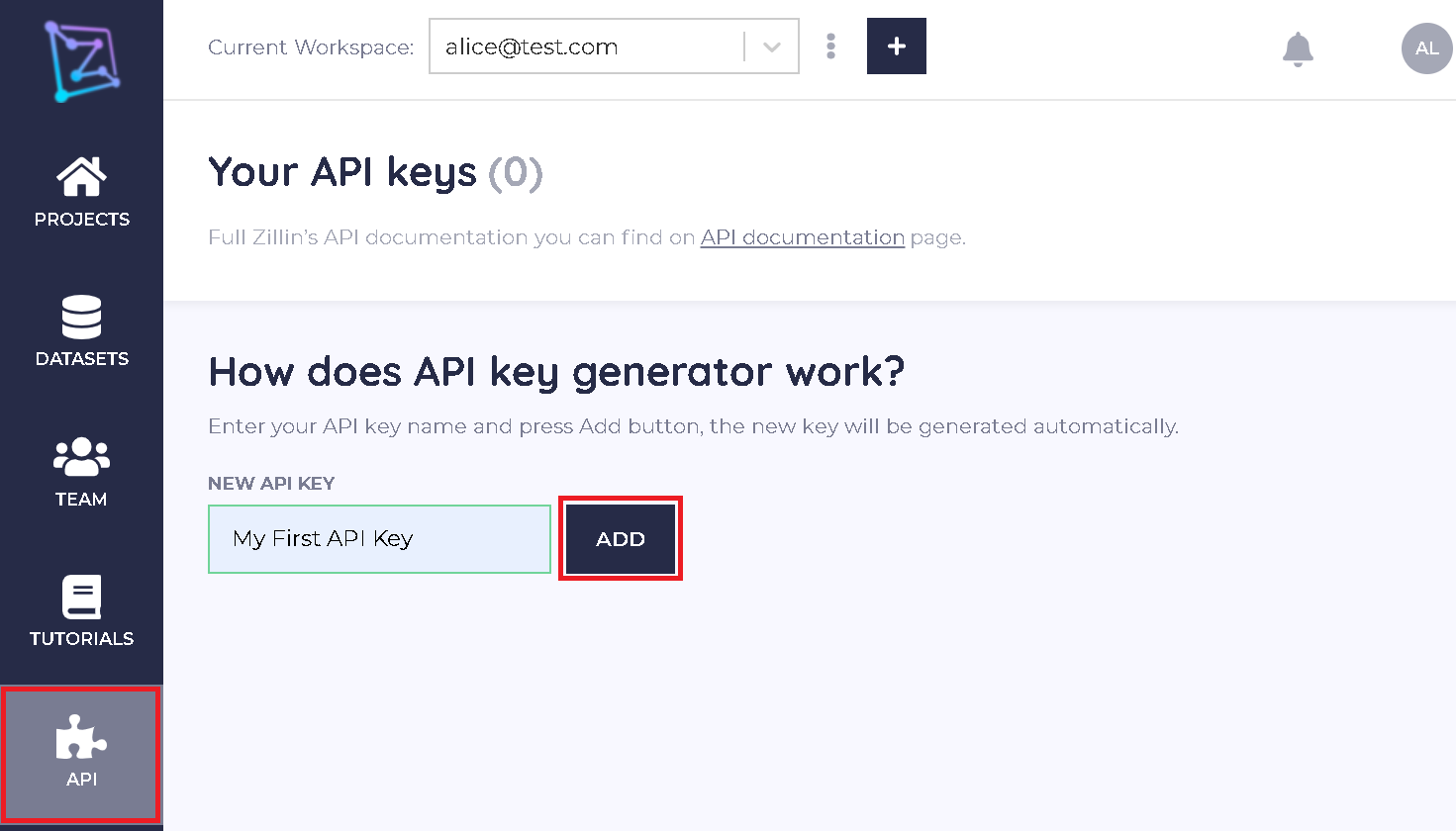Screen dimensions: 1456x831
Task: Open the AL user avatar menu
Action: click(1426, 48)
